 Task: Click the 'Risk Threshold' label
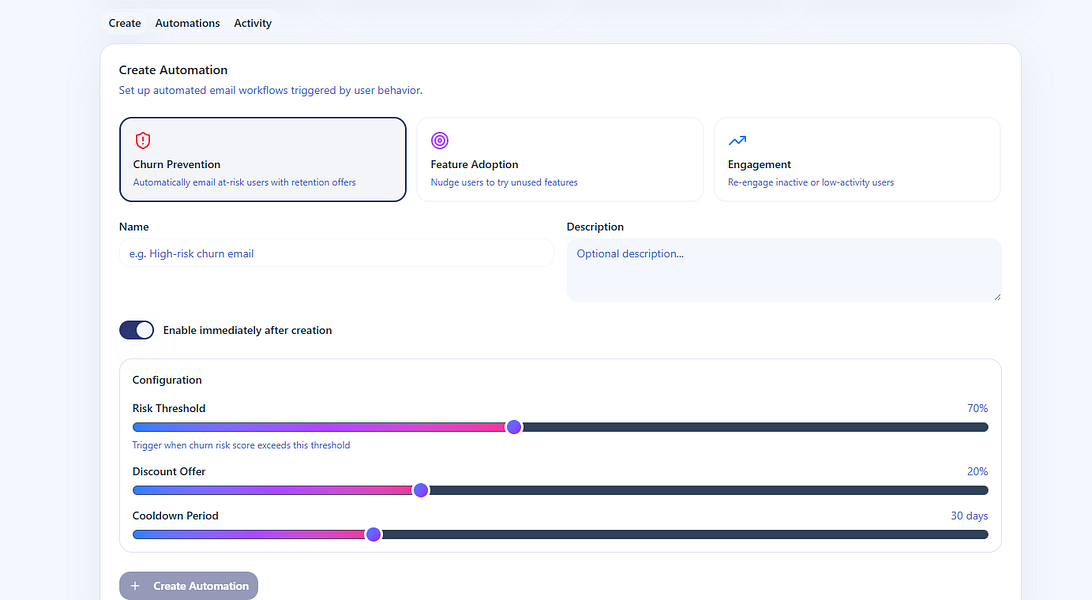pyautogui.click(x=169, y=409)
